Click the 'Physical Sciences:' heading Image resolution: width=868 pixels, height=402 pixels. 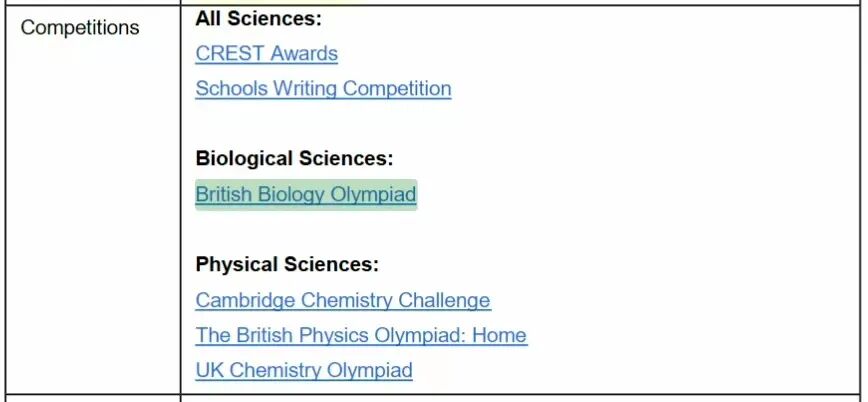tap(287, 264)
